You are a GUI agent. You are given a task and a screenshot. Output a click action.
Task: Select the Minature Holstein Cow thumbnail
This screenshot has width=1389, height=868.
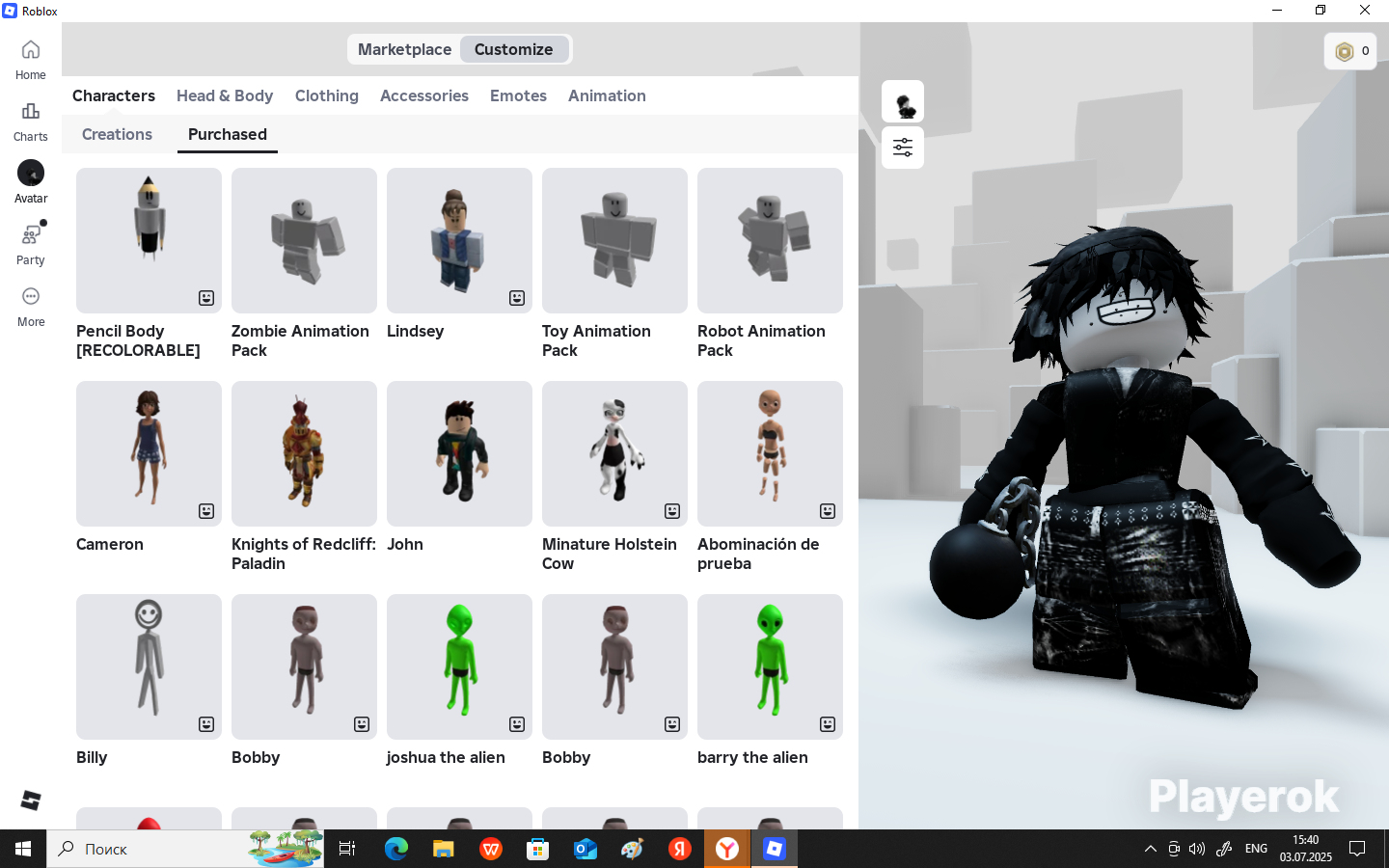click(x=614, y=453)
